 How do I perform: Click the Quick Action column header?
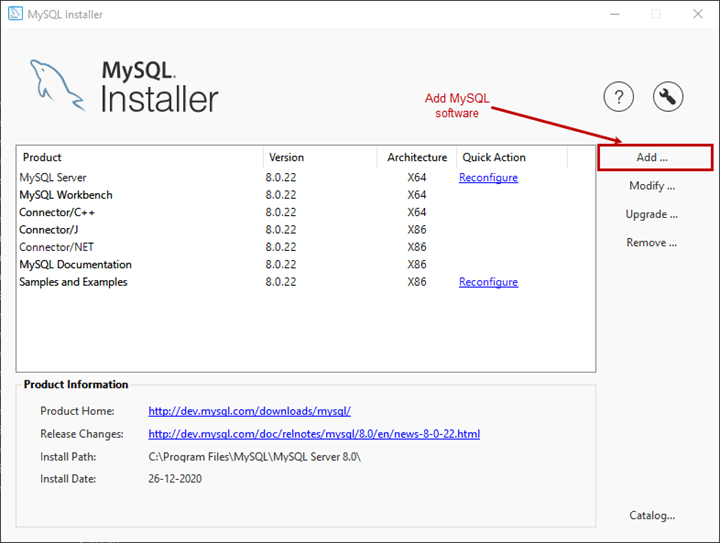pos(512,157)
